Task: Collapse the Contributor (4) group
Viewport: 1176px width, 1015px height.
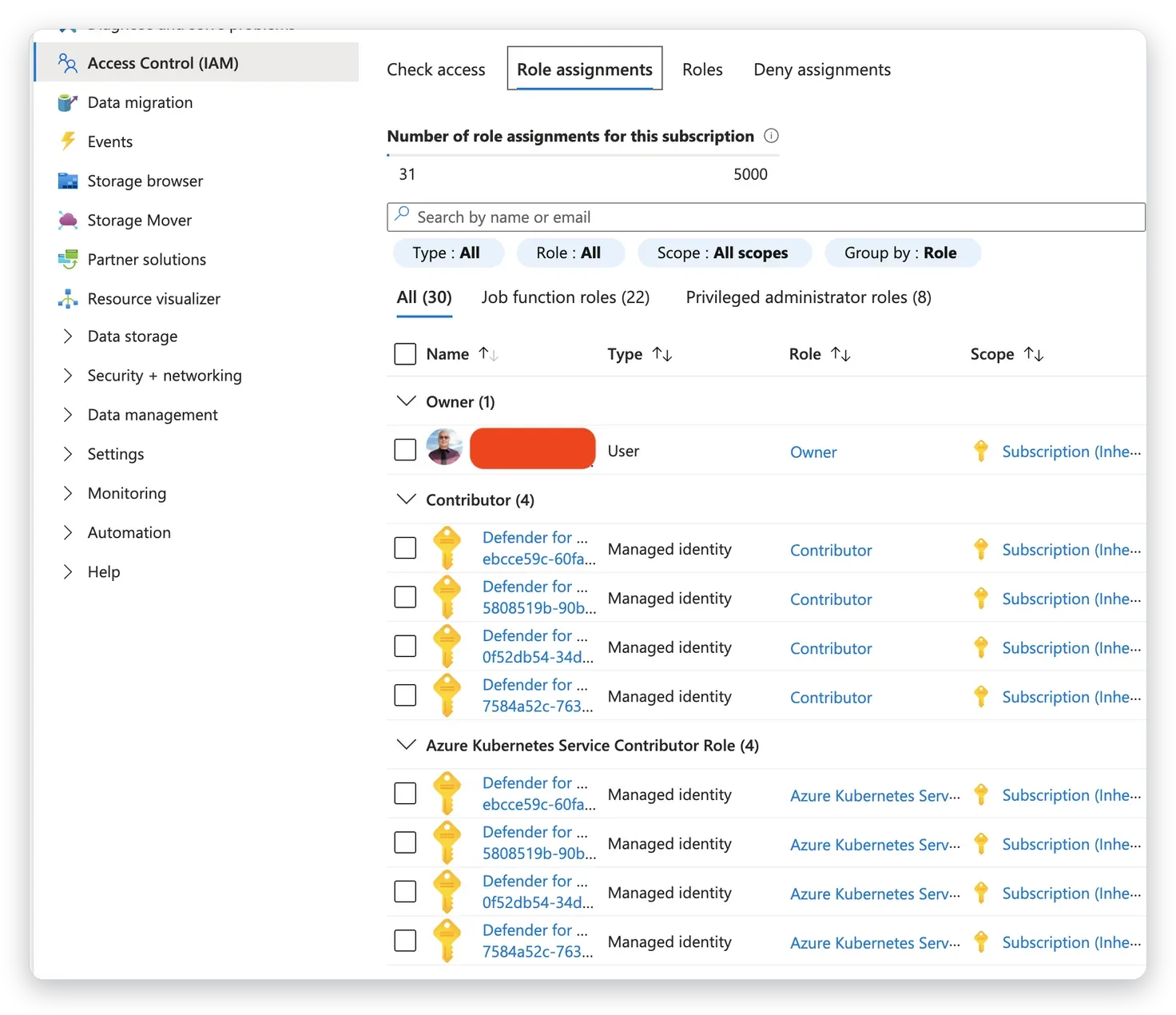Action: click(x=407, y=500)
